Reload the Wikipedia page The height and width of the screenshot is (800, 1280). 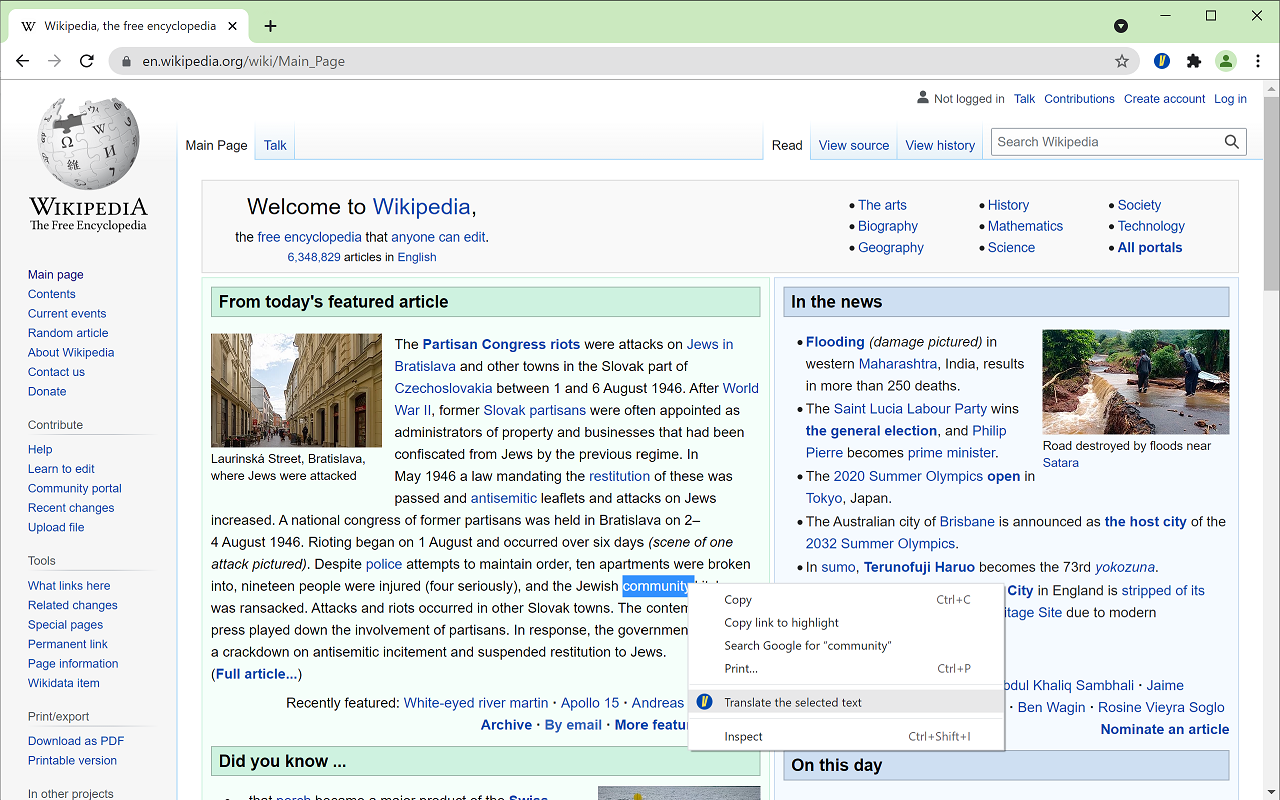(87, 61)
